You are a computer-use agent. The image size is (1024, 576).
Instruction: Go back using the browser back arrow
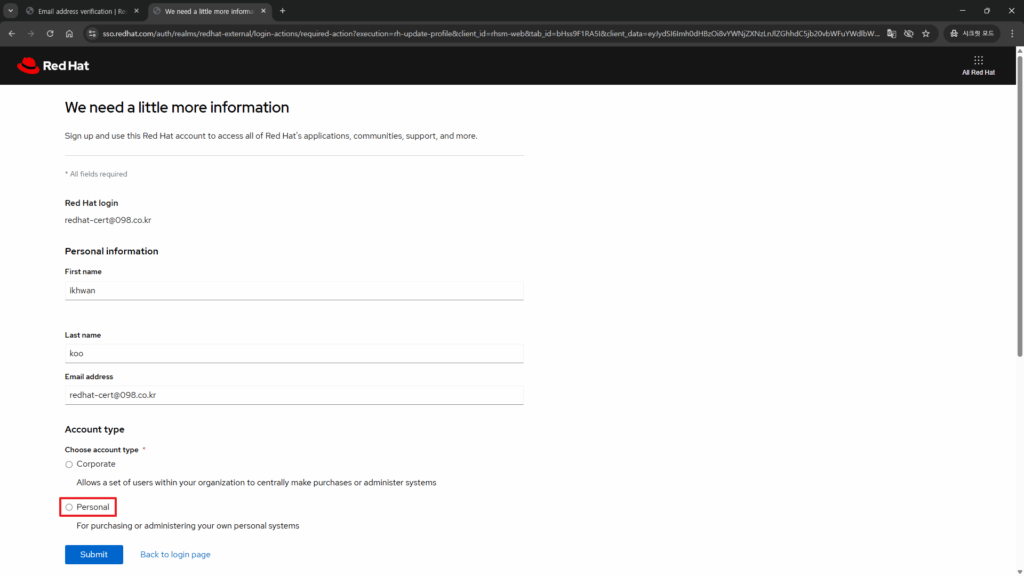tap(12, 33)
